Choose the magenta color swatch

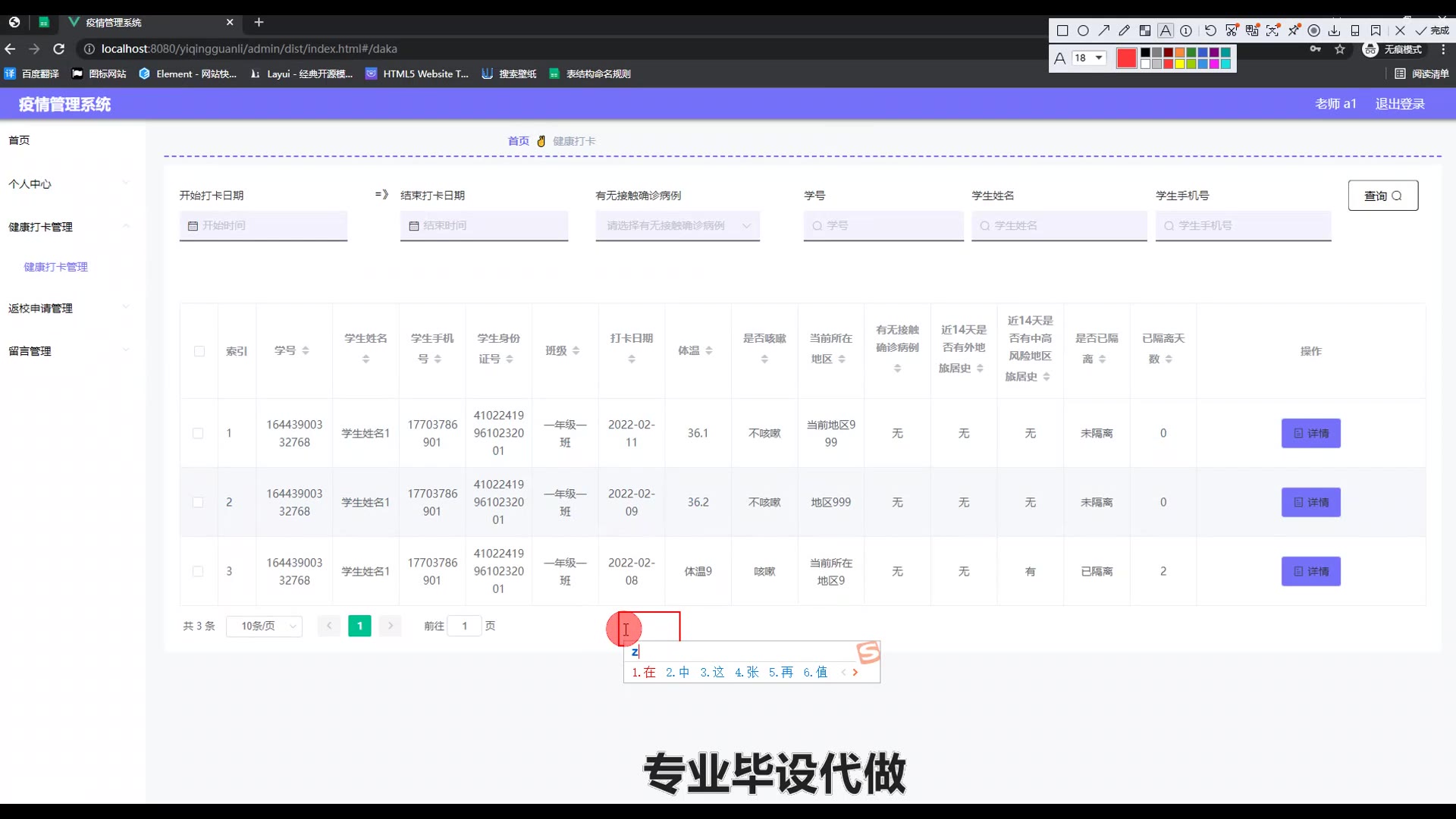point(1214,64)
